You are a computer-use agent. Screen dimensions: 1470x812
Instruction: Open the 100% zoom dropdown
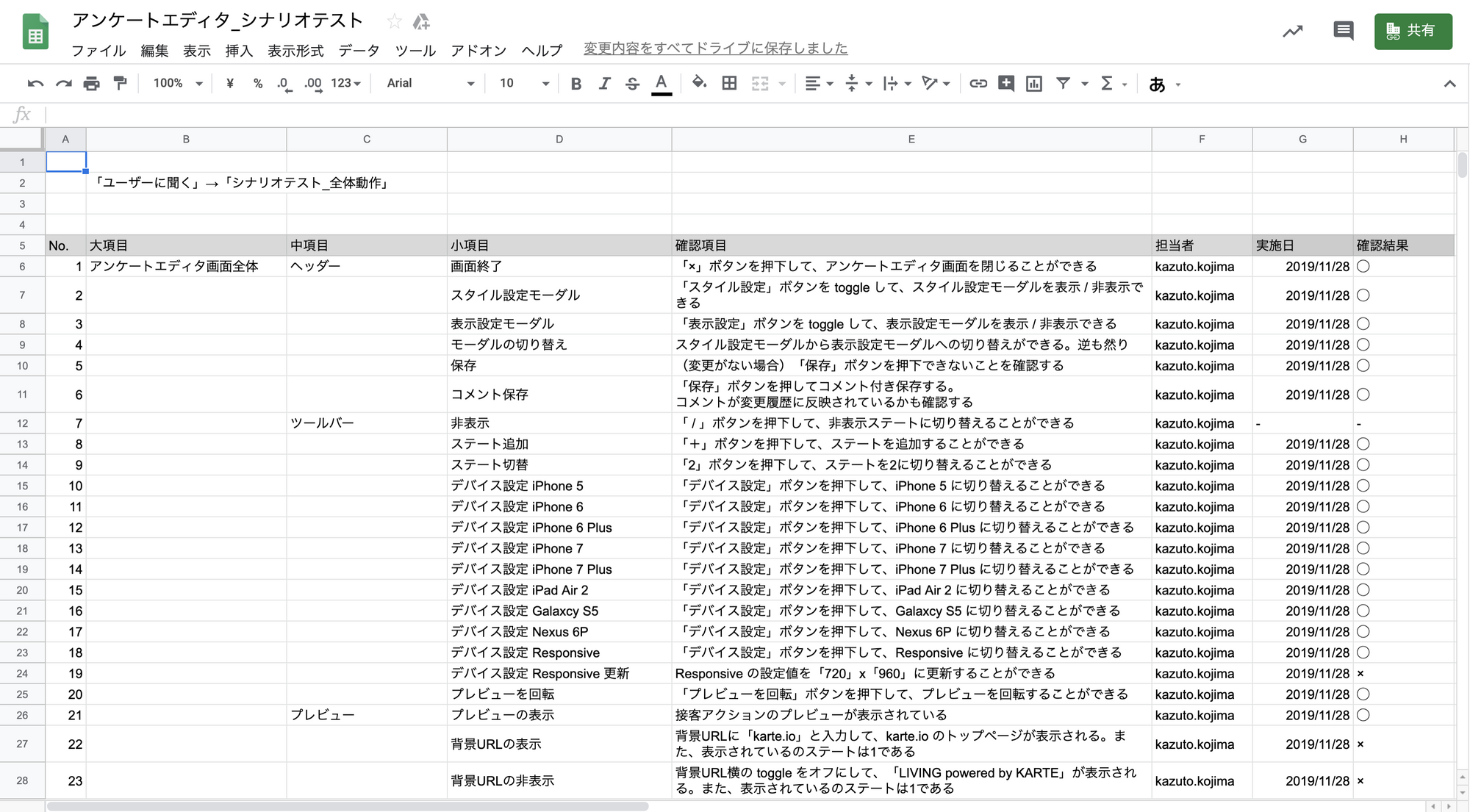tap(177, 84)
